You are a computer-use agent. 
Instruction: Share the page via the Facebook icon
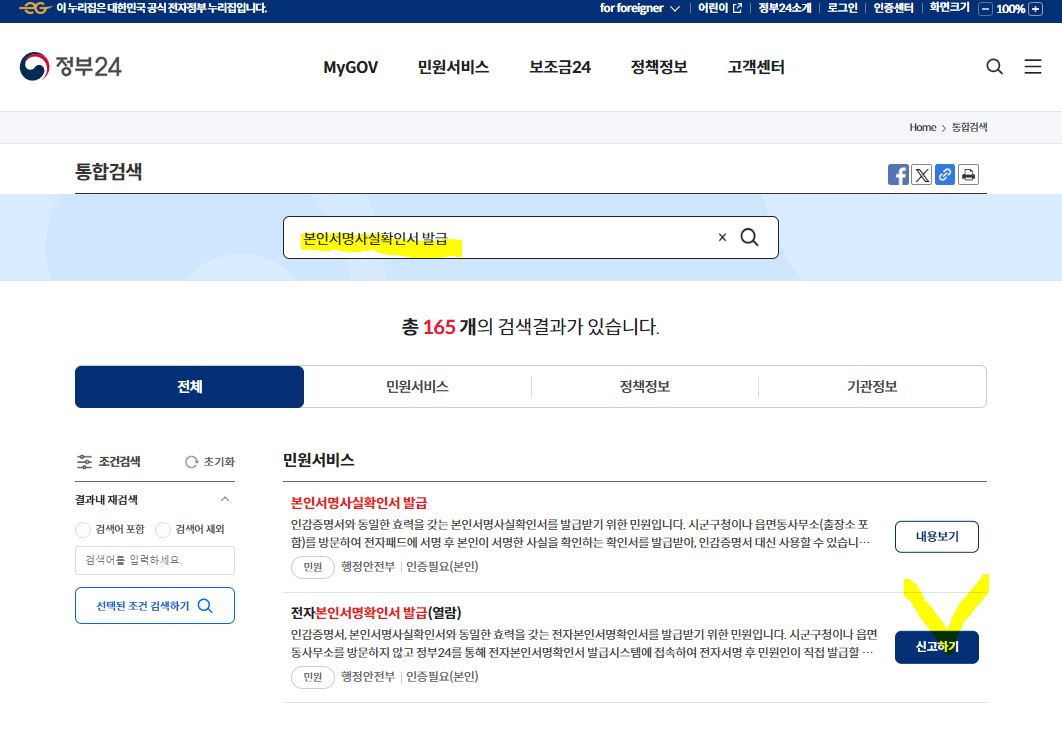(898, 174)
